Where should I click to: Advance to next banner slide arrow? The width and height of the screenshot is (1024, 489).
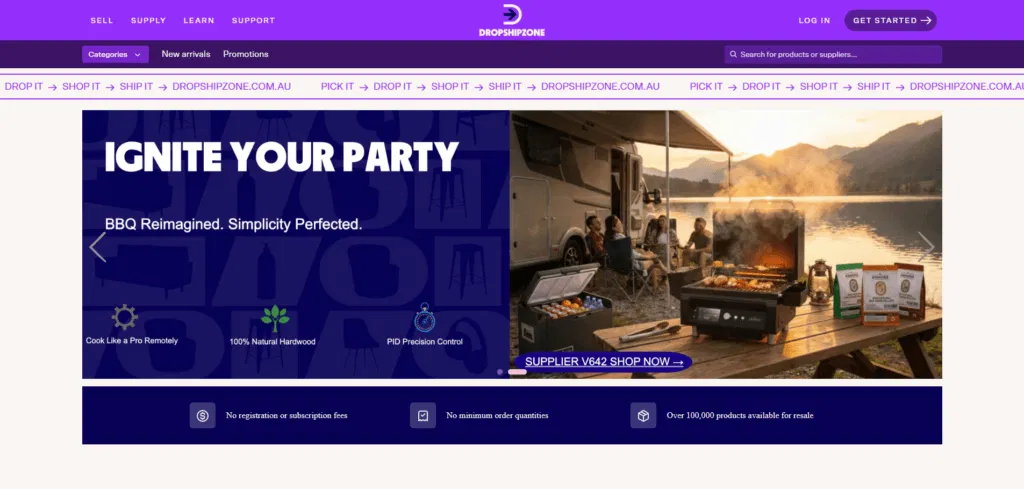coord(926,246)
